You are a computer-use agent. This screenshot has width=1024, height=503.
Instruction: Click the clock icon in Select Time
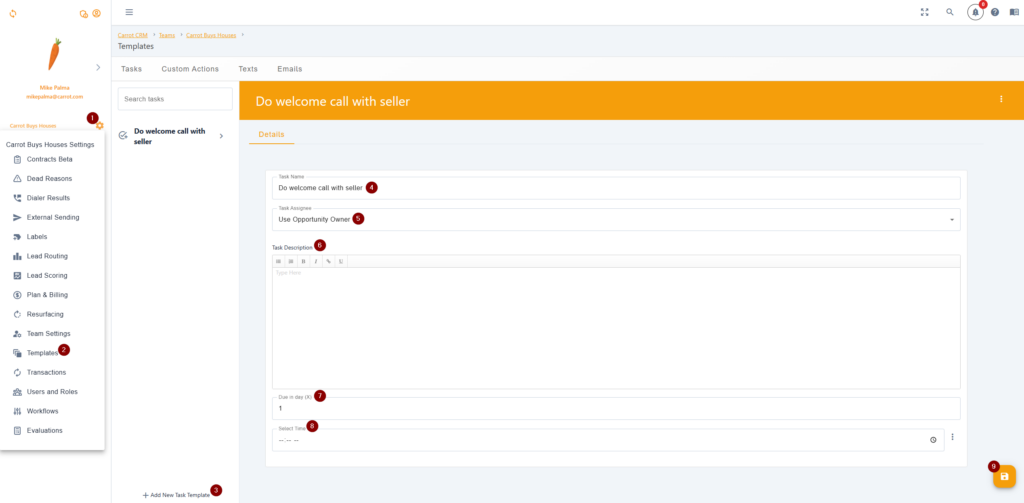pyautogui.click(x=933, y=440)
